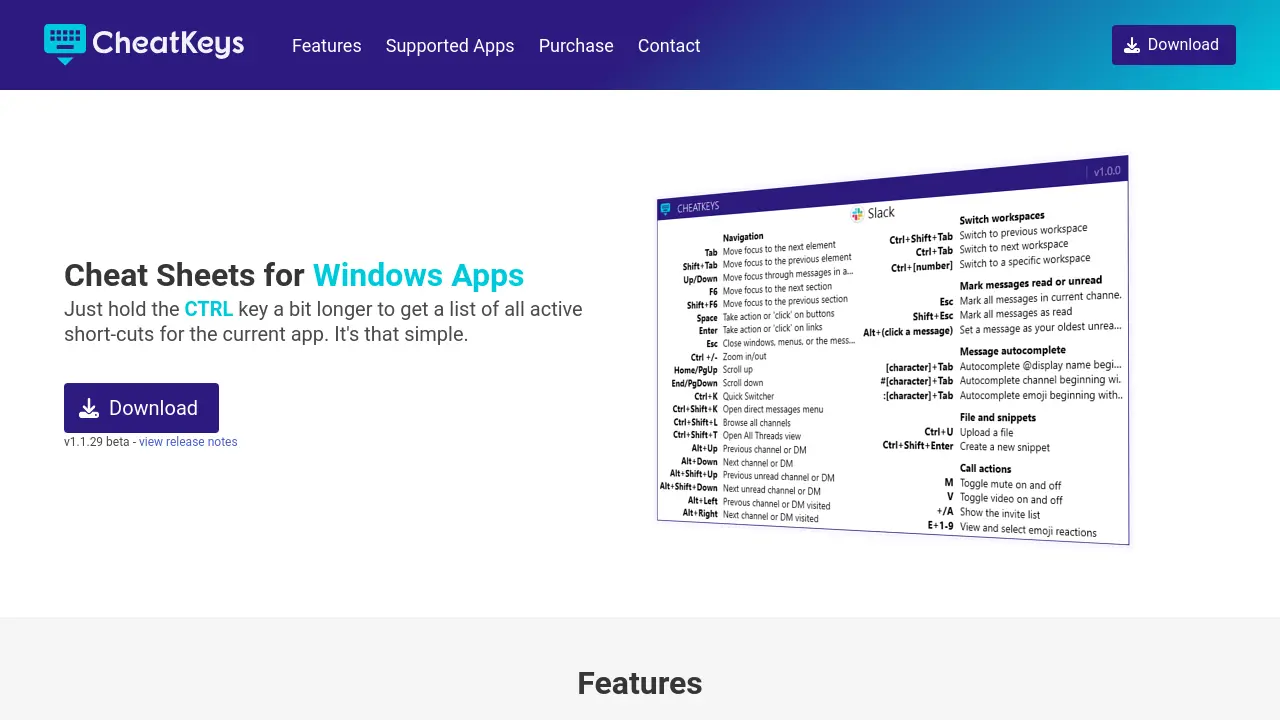Viewport: 1280px width, 720px height.
Task: Click the CheatKeys keyboard logo icon
Action: 65,45
